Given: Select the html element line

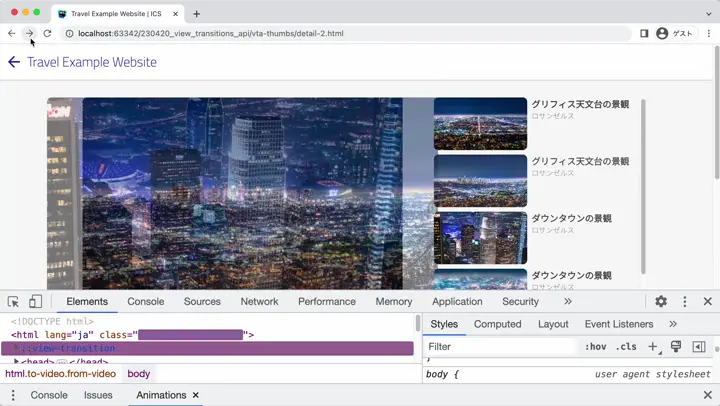Looking at the screenshot, I should [132, 335].
